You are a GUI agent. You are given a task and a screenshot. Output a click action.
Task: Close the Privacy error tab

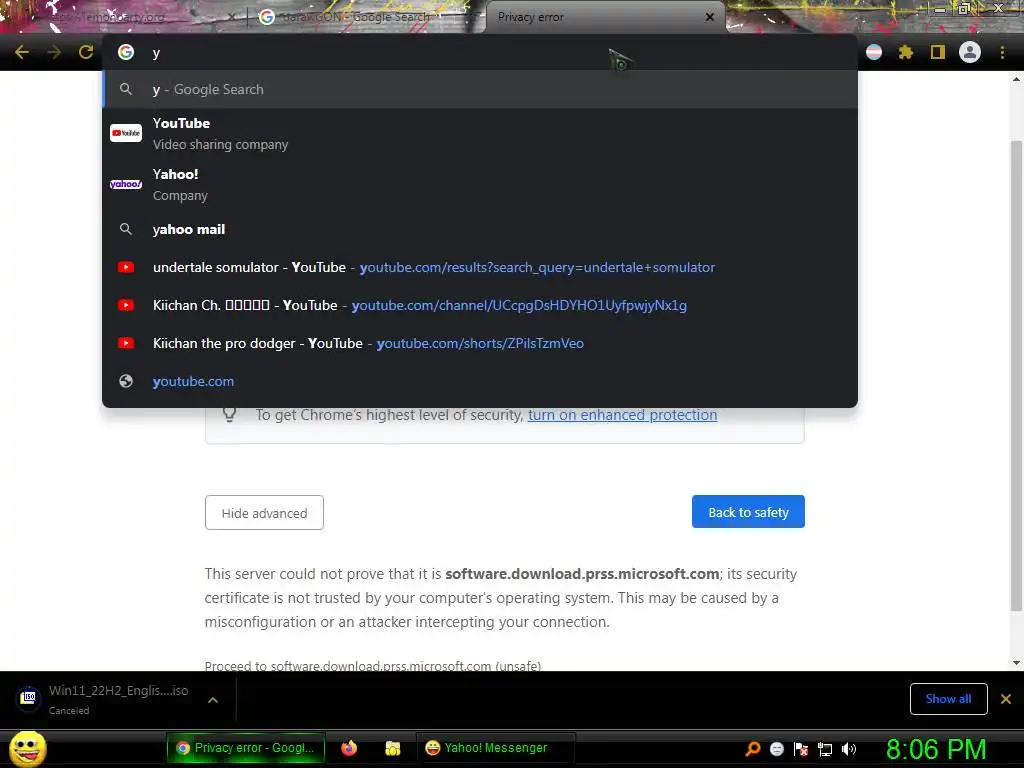[x=710, y=17]
